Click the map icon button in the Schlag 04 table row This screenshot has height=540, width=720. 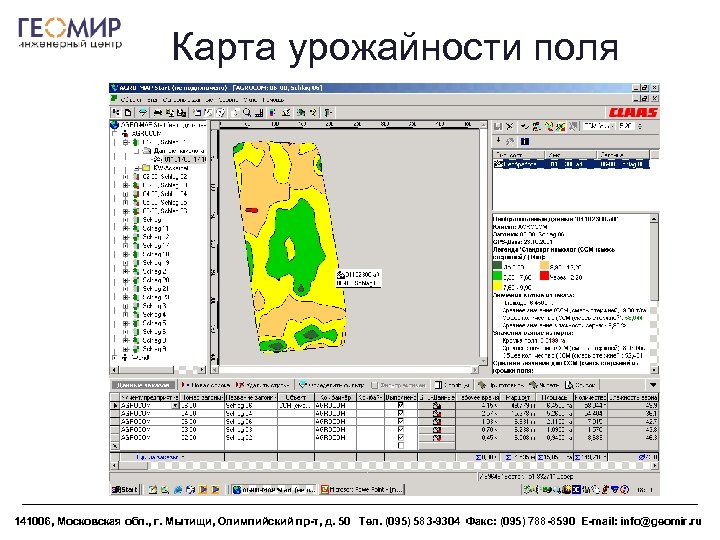click(x=437, y=413)
